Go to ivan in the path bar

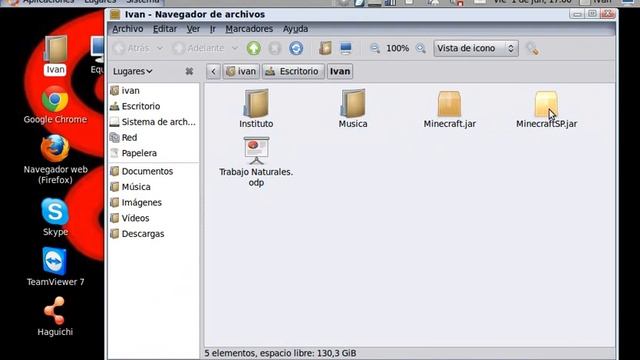point(241,71)
